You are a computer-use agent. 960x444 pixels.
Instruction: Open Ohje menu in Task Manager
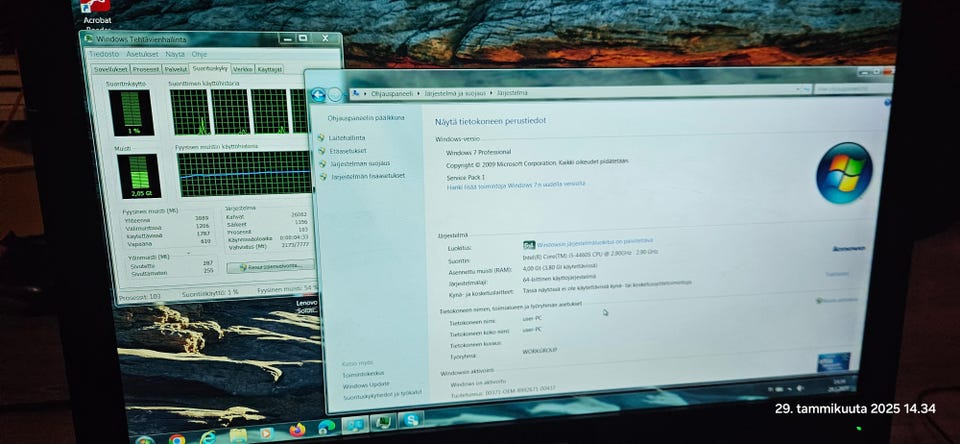click(198, 55)
